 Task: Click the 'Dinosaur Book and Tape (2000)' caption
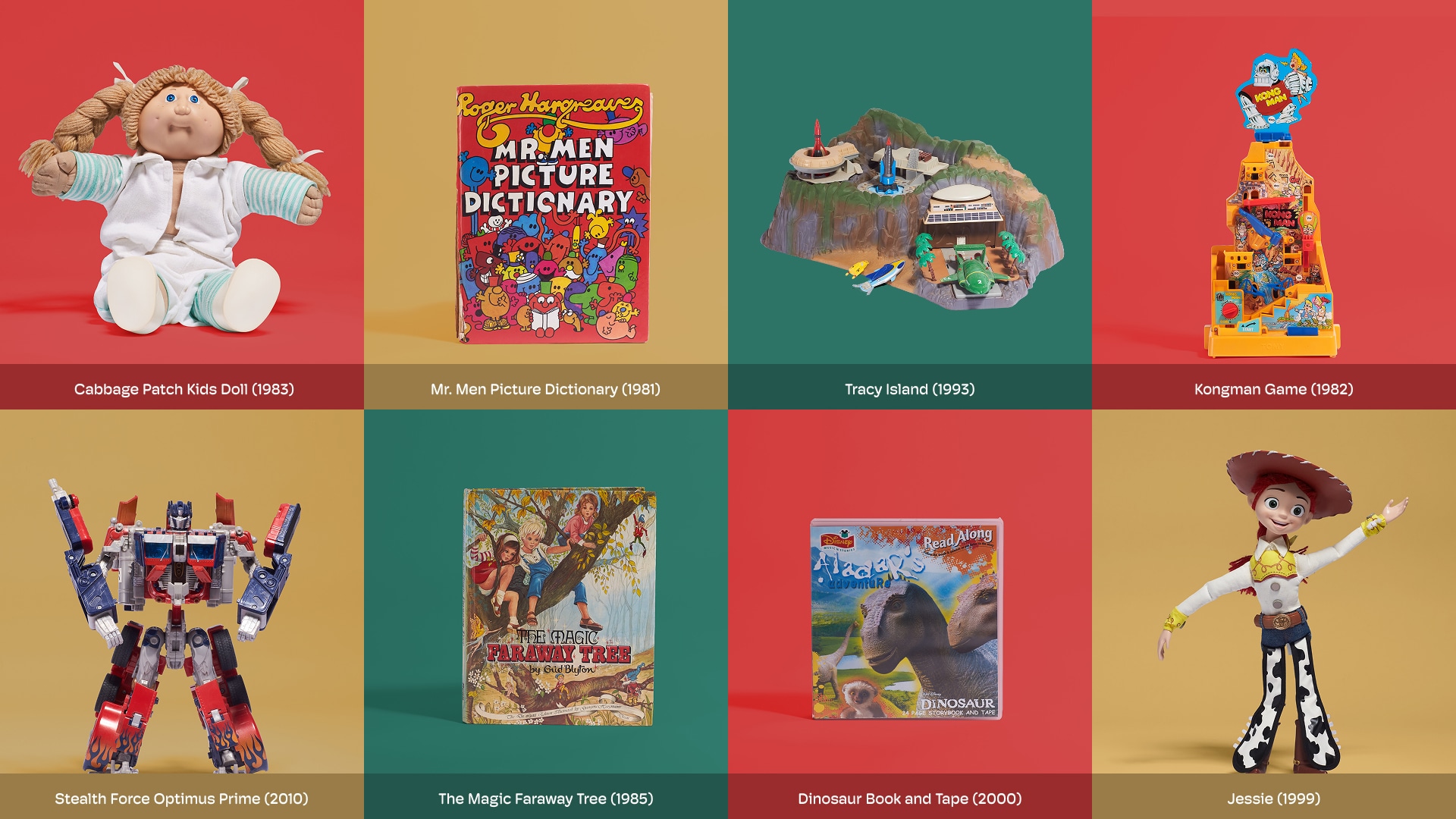click(909, 799)
